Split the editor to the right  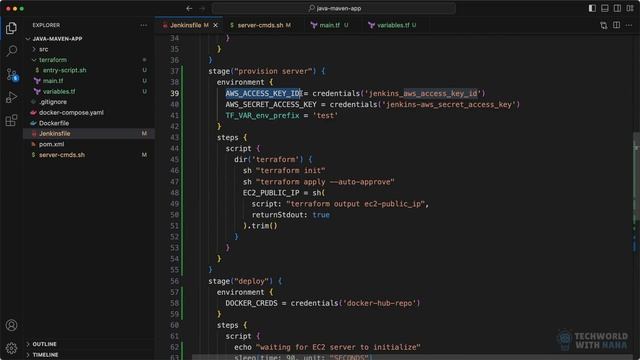[x=616, y=25]
